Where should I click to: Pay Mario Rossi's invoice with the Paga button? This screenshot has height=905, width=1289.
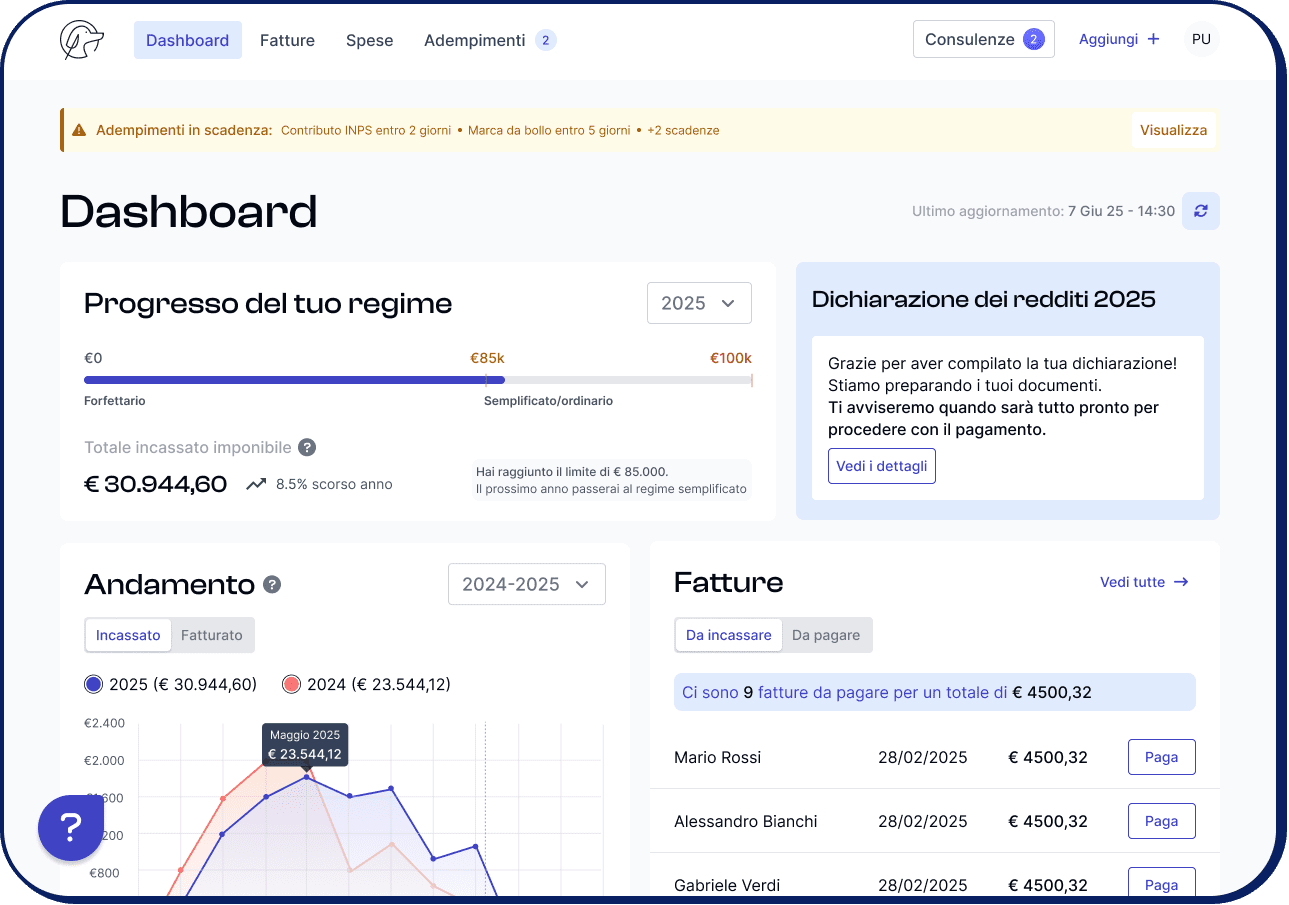tap(1161, 757)
